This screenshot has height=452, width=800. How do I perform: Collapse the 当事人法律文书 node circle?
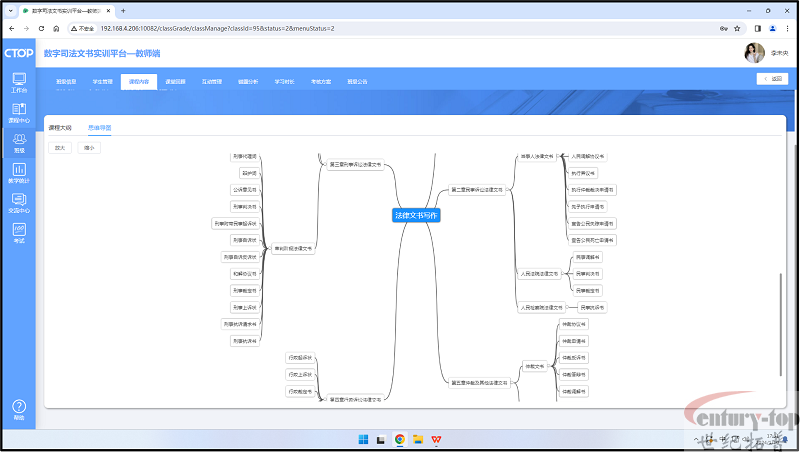(558, 157)
